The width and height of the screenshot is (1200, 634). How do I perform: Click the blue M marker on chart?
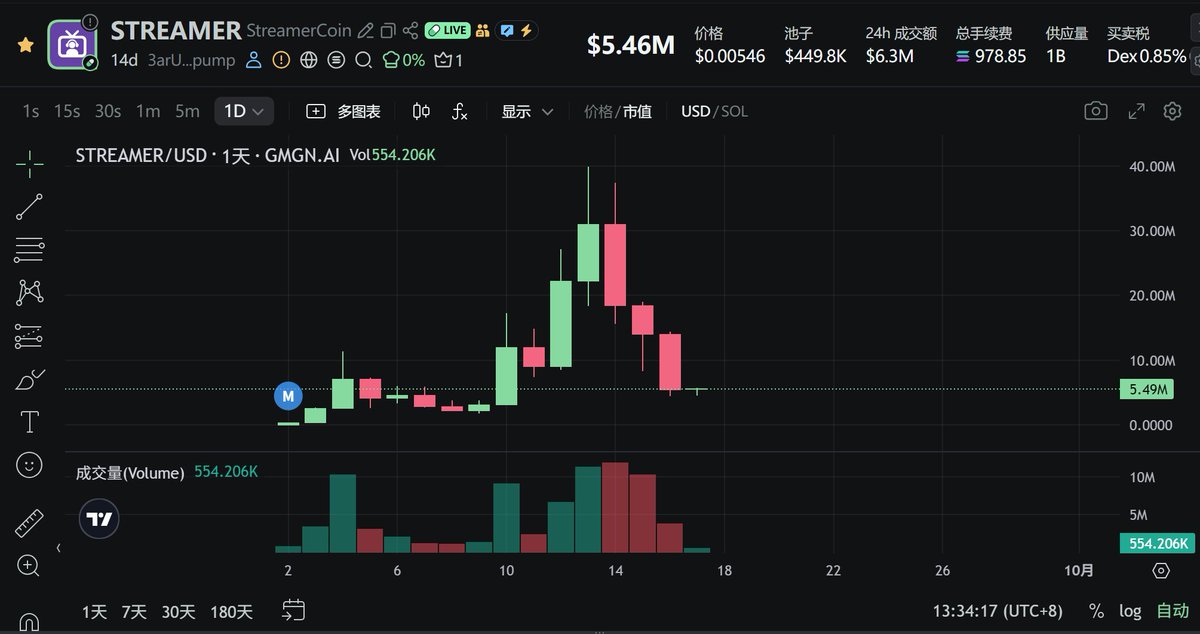point(288,396)
